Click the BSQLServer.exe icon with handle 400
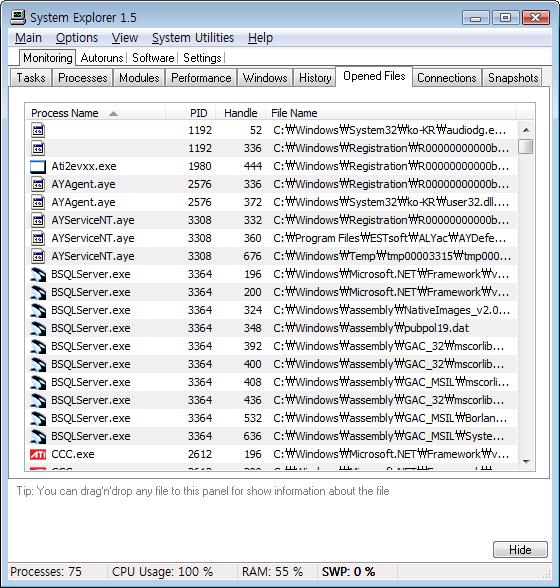This screenshot has height=588, width=560. click(38, 364)
